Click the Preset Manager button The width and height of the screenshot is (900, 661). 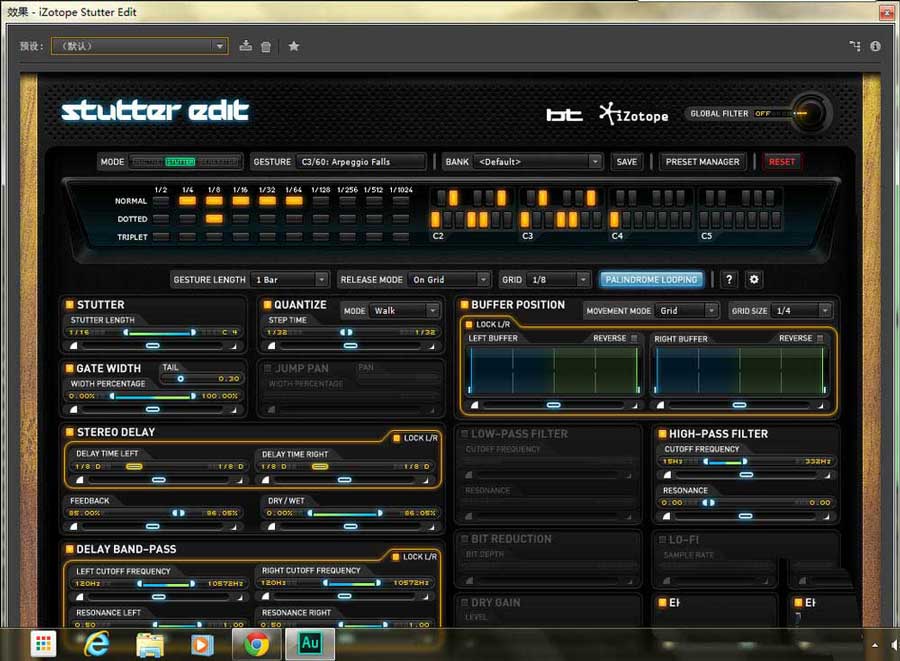(702, 162)
